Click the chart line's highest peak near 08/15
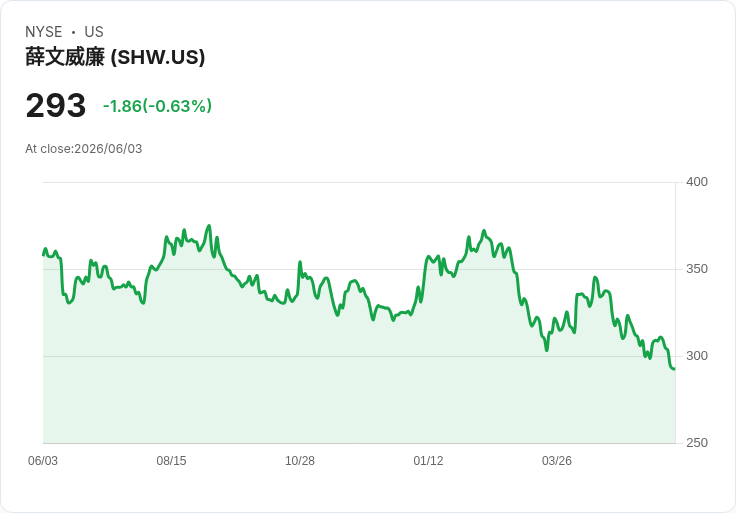 pyautogui.click(x=209, y=226)
